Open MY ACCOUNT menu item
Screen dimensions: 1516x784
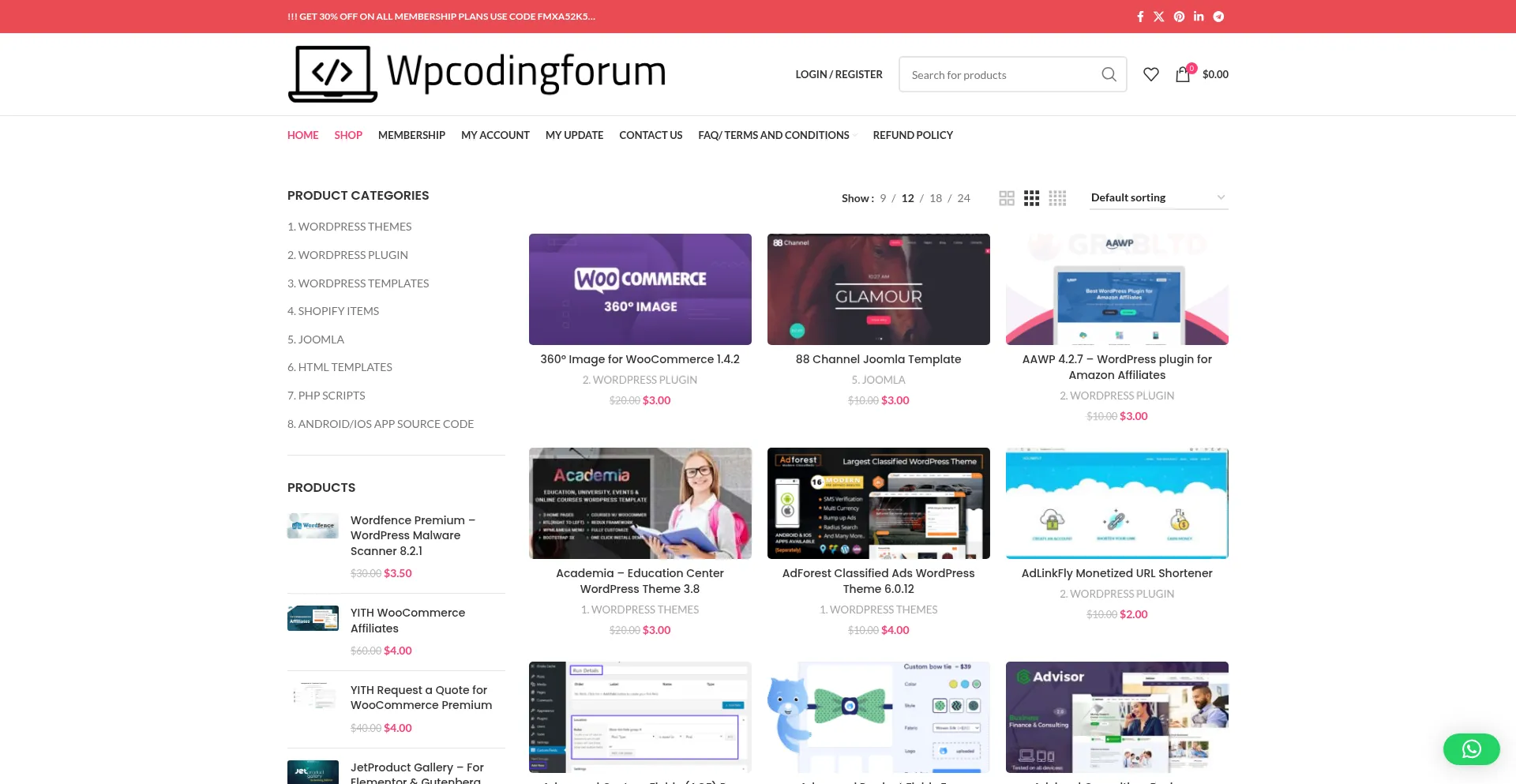[x=495, y=135]
